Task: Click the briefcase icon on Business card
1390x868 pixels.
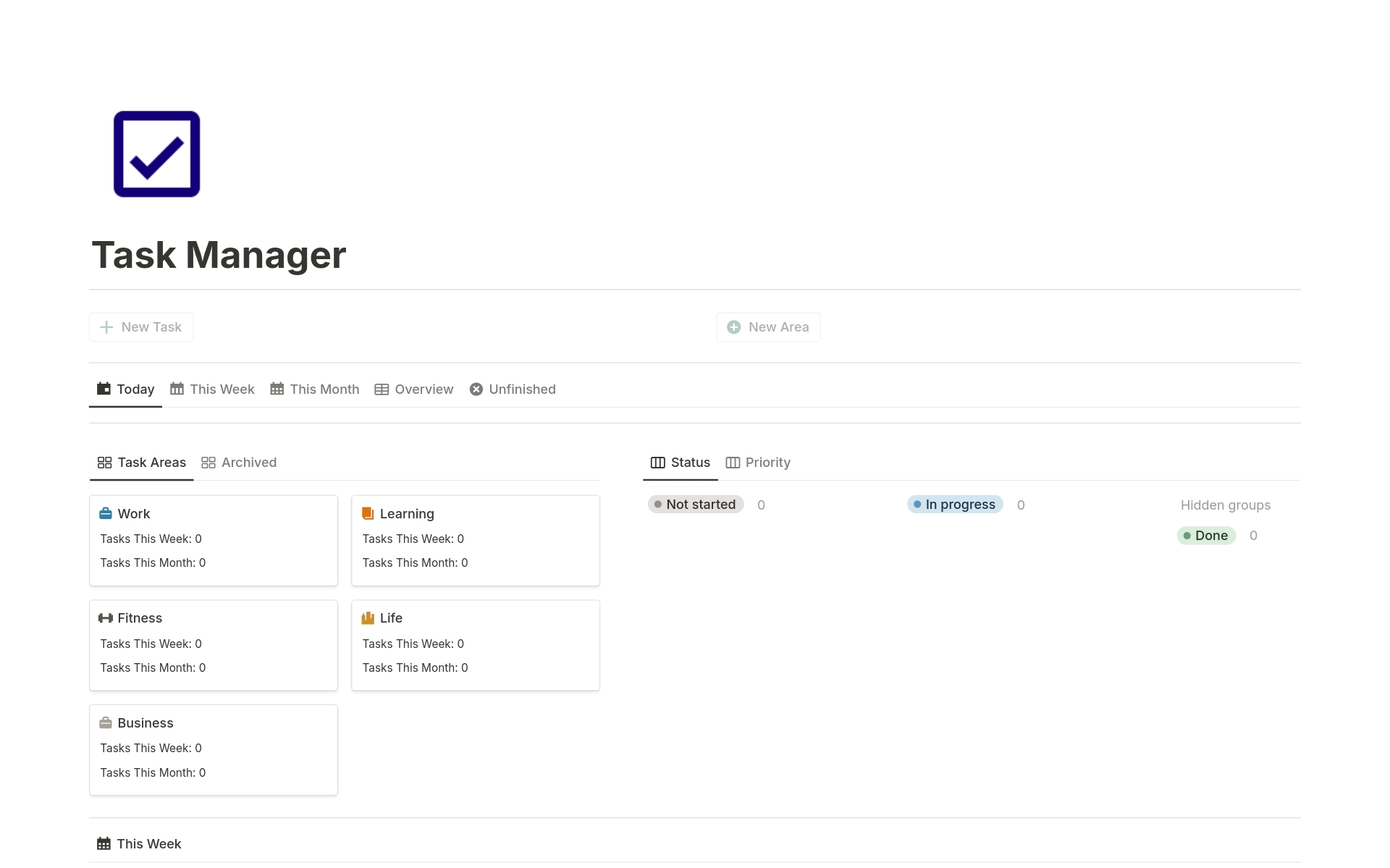Action: tap(106, 722)
